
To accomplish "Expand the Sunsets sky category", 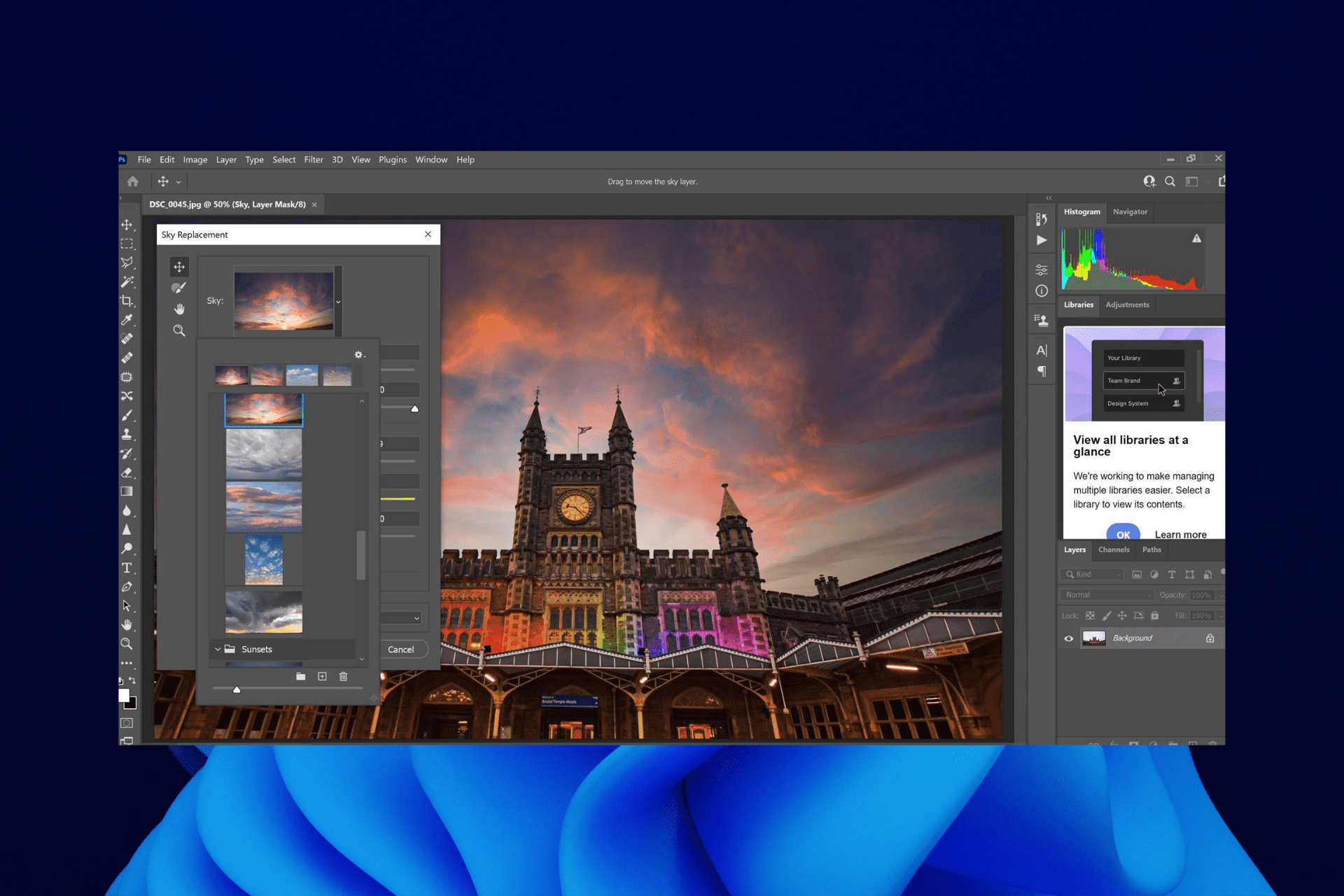I will point(218,648).
